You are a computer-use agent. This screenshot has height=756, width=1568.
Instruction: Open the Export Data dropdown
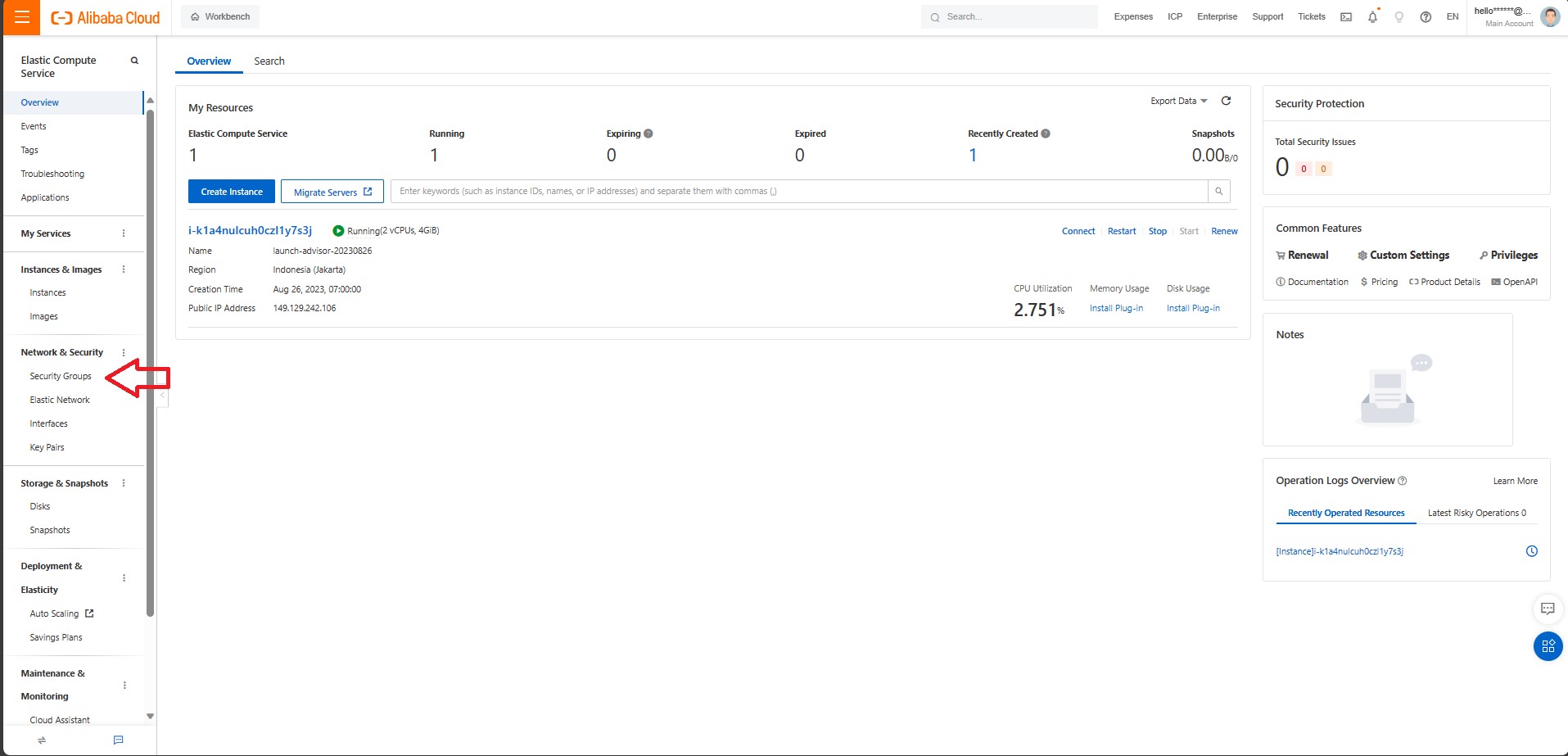(1178, 101)
